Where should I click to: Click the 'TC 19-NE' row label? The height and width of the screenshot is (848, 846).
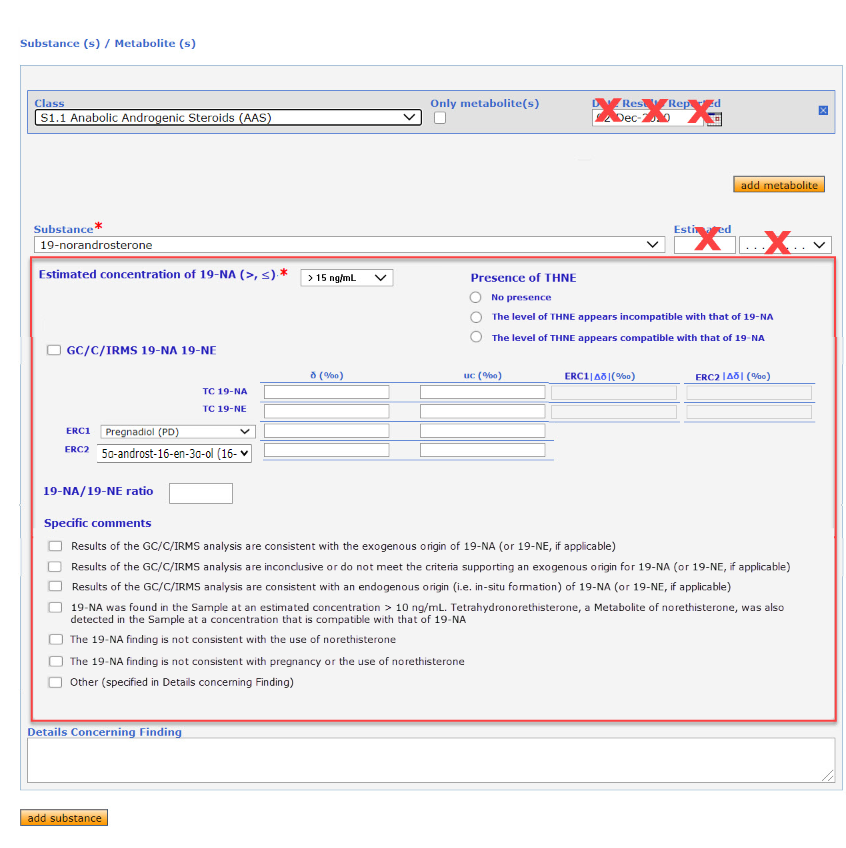pyautogui.click(x=224, y=409)
